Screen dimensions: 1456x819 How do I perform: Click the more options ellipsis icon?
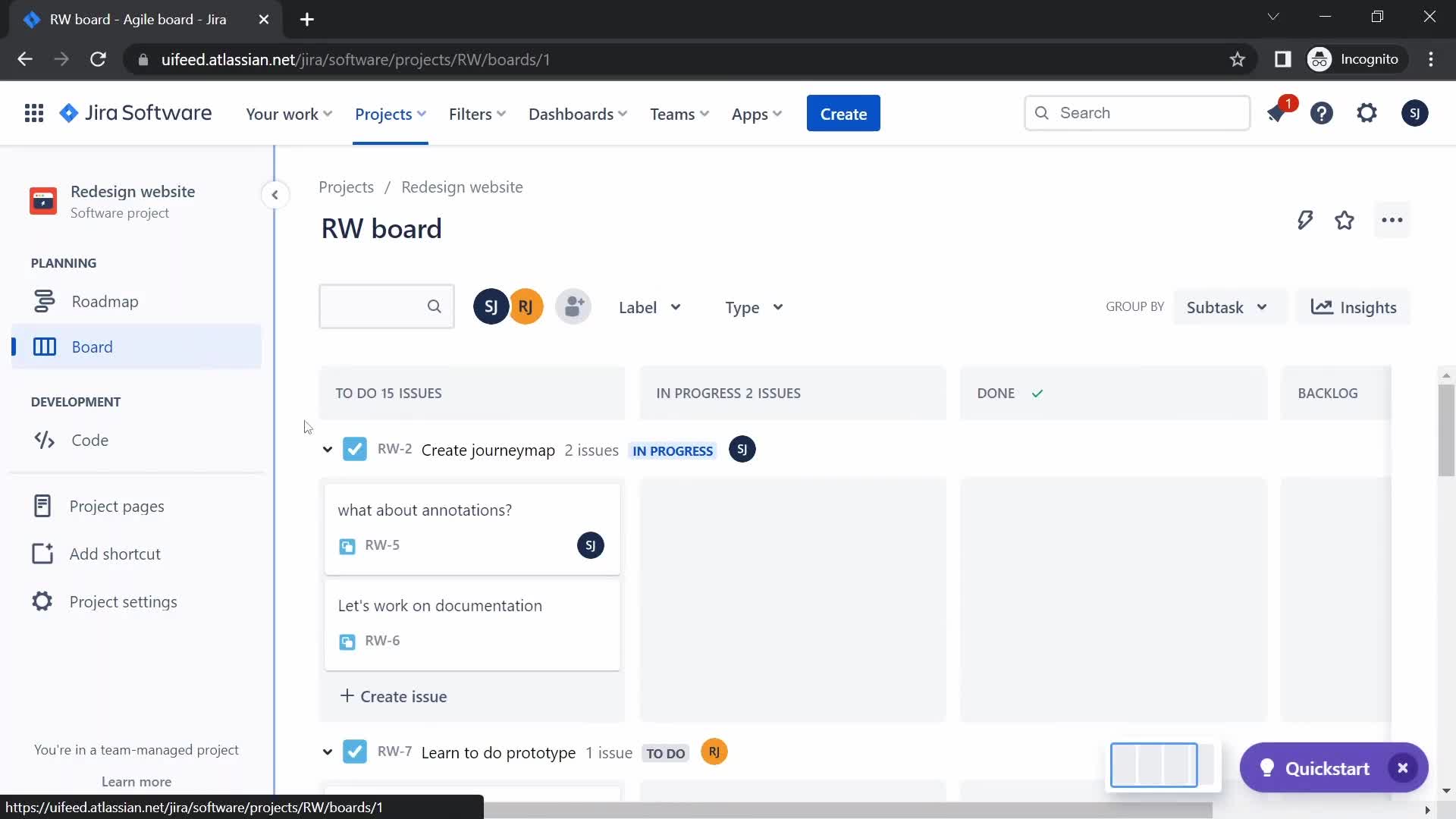(1392, 221)
